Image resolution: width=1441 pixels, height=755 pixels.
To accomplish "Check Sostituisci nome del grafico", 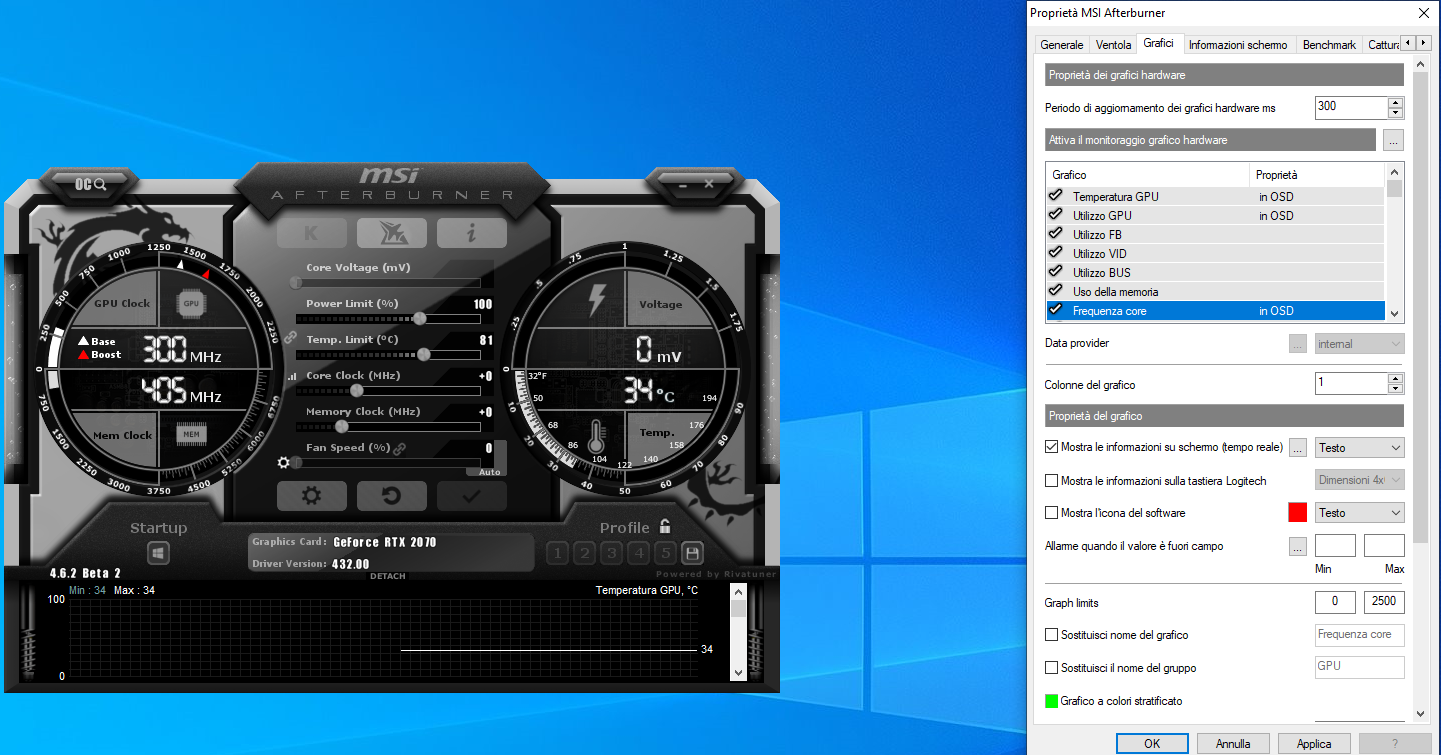I will pos(1051,635).
